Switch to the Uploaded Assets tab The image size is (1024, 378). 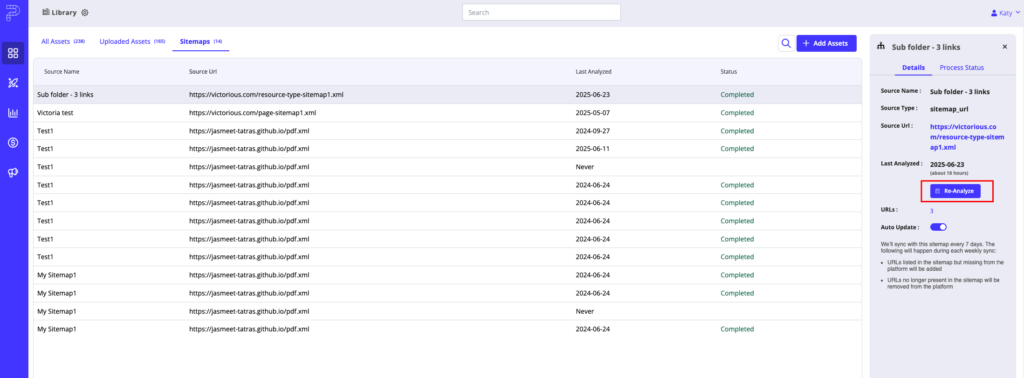tap(132, 42)
